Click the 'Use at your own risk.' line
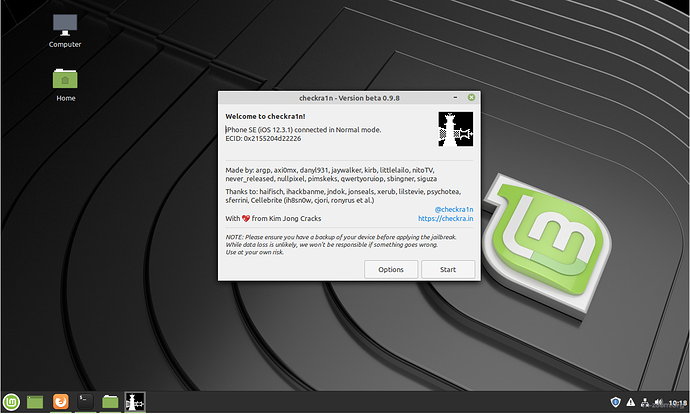This screenshot has height=414, width=690. click(x=255, y=253)
